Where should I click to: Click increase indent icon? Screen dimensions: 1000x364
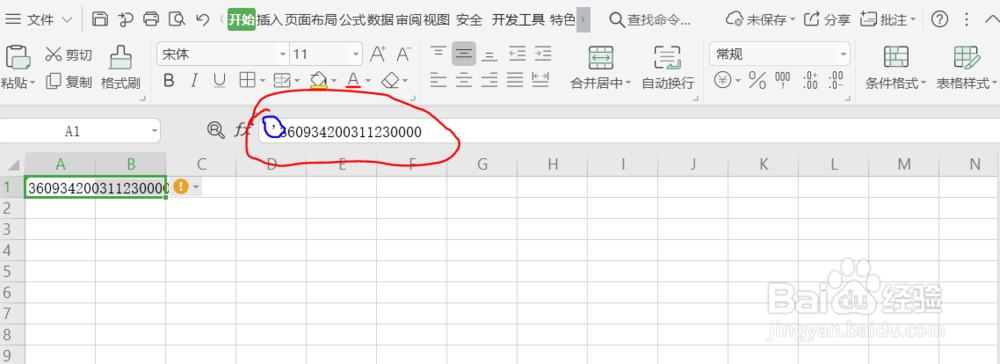pyautogui.click(x=542, y=54)
